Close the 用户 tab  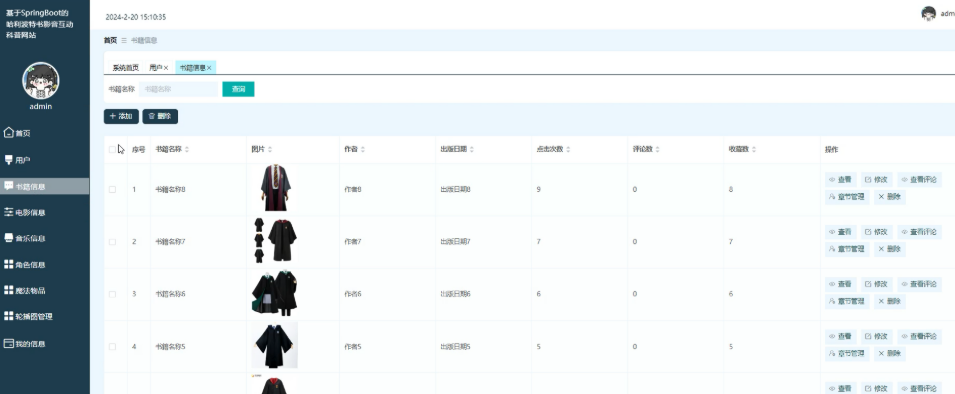(166, 68)
